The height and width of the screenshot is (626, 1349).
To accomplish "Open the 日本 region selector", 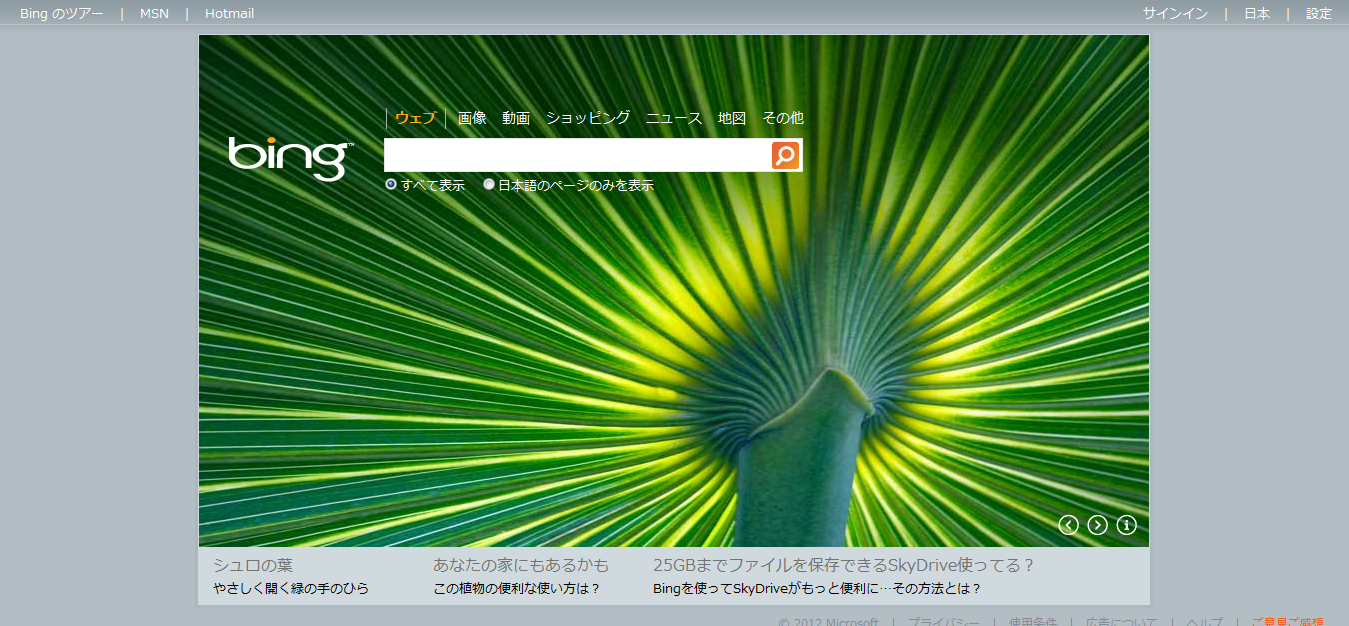I will pos(1257,14).
